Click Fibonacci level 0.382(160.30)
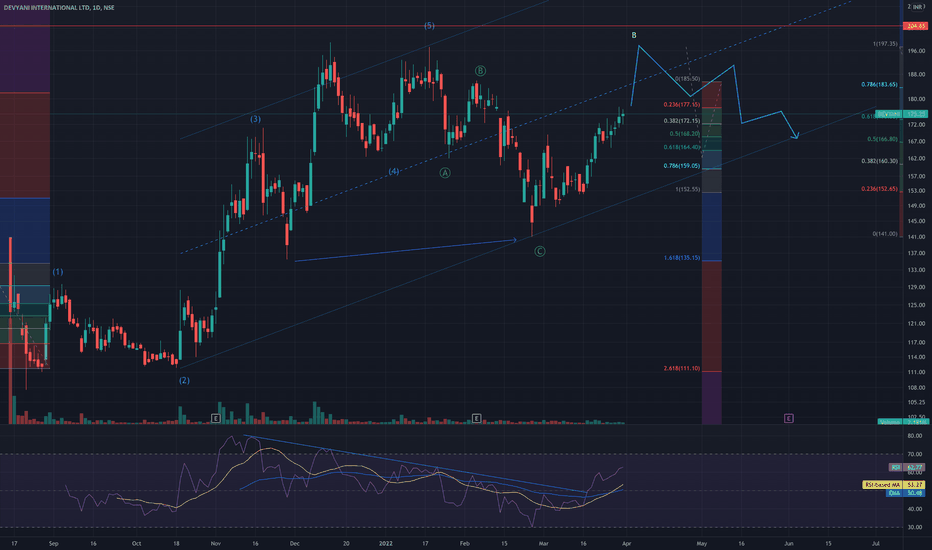 [x=879, y=161]
